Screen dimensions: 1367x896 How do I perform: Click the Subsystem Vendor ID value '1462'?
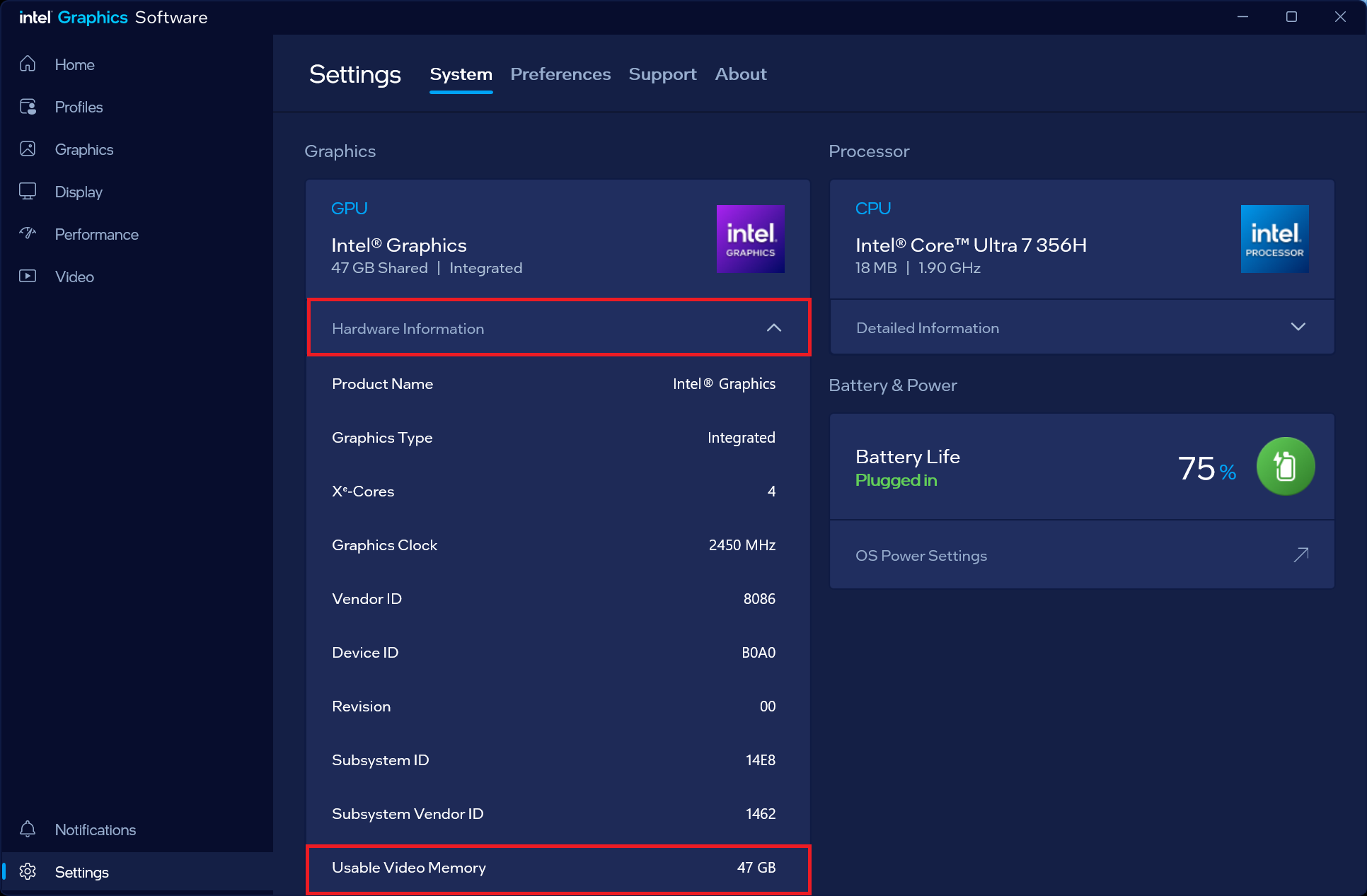pyautogui.click(x=761, y=814)
